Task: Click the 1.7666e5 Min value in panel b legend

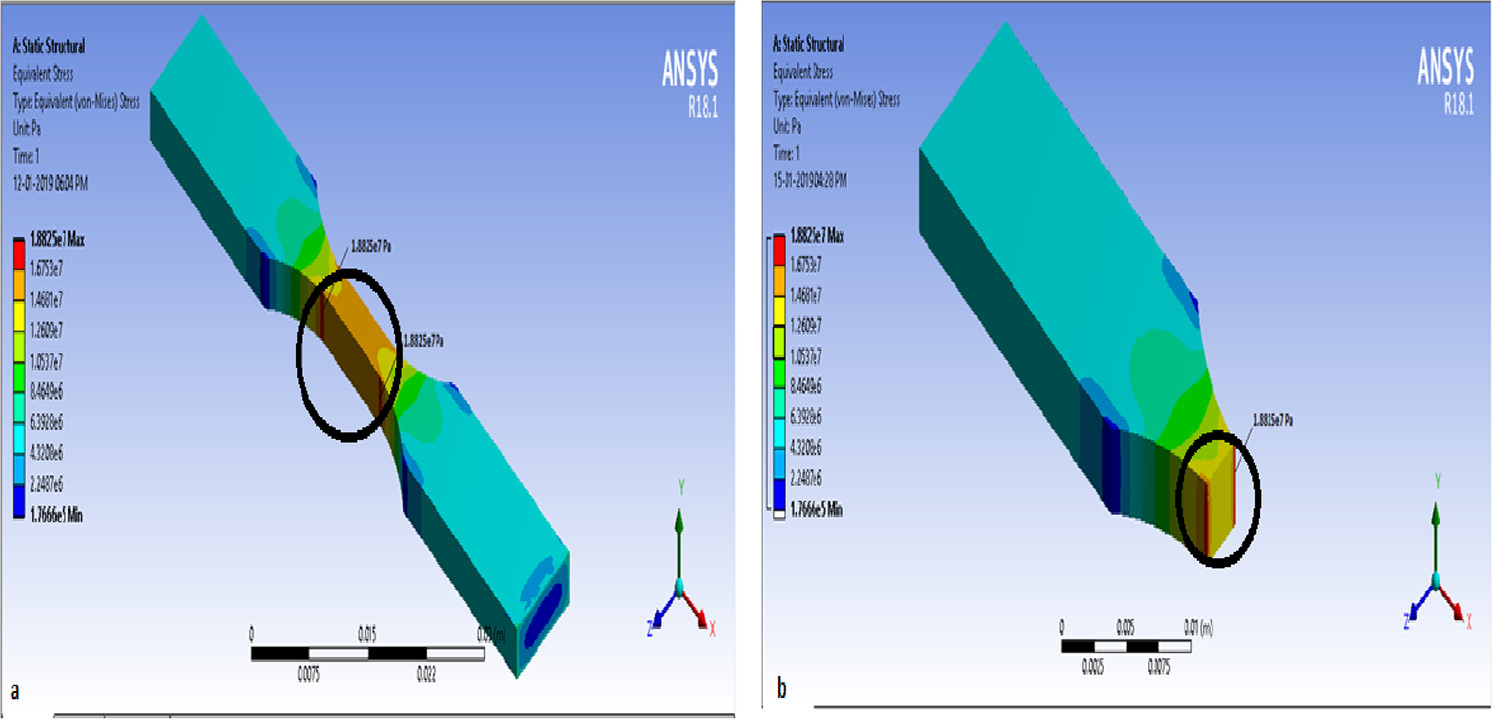Action: click(816, 510)
